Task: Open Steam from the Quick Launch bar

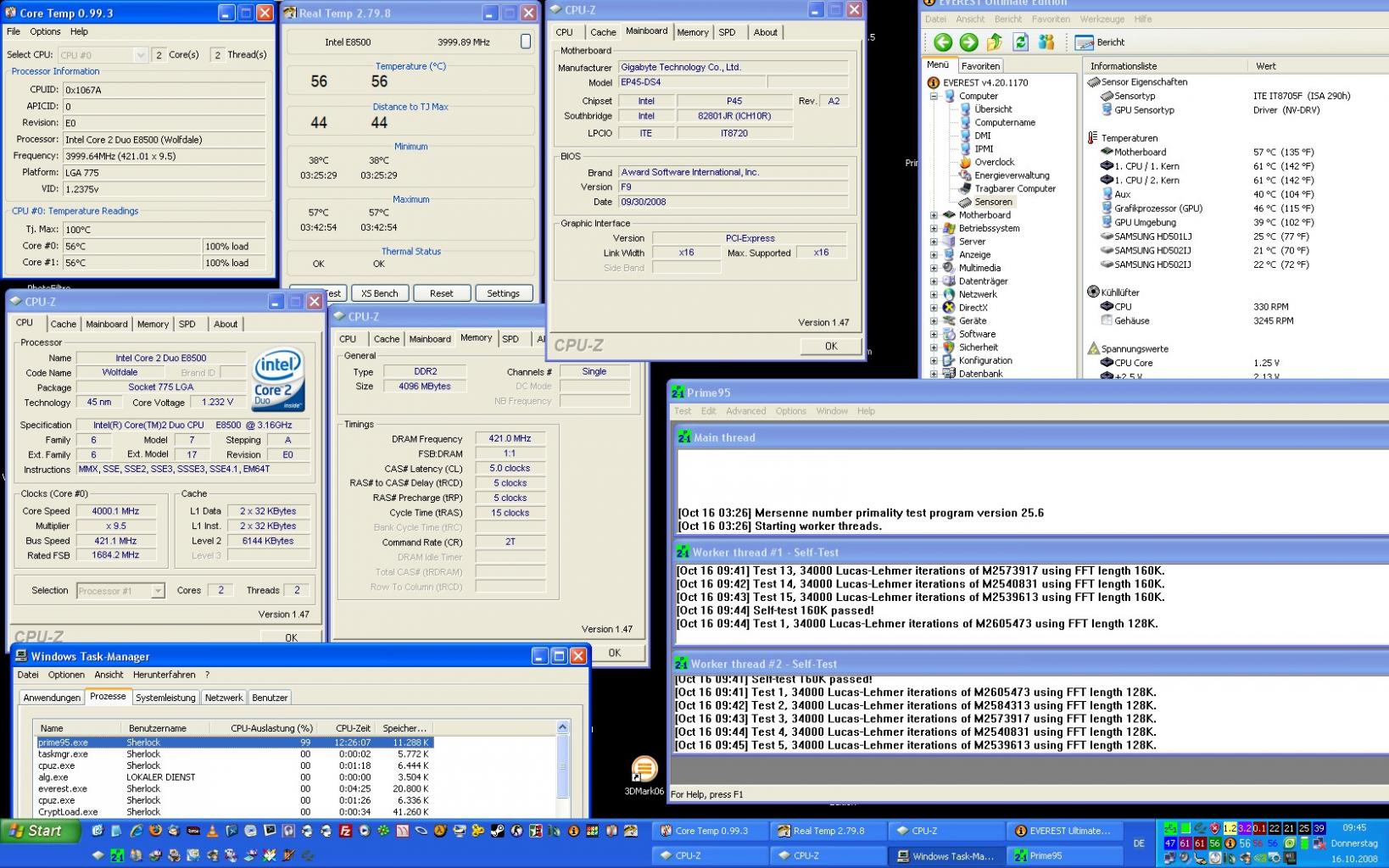Action: pyautogui.click(x=498, y=831)
